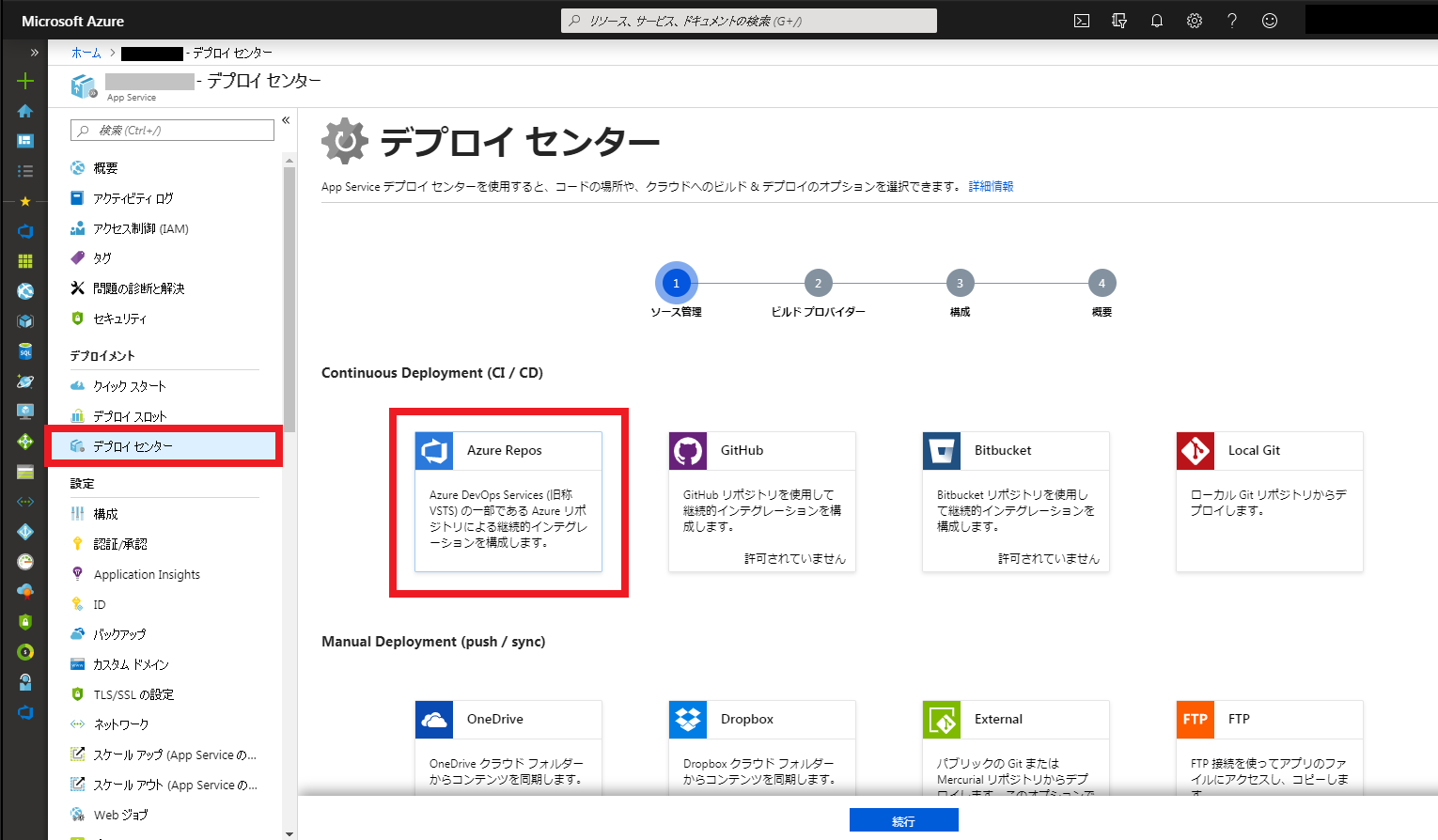This screenshot has width=1438, height=840.
Task: Choose the GitHub source card
Action: 762,502
